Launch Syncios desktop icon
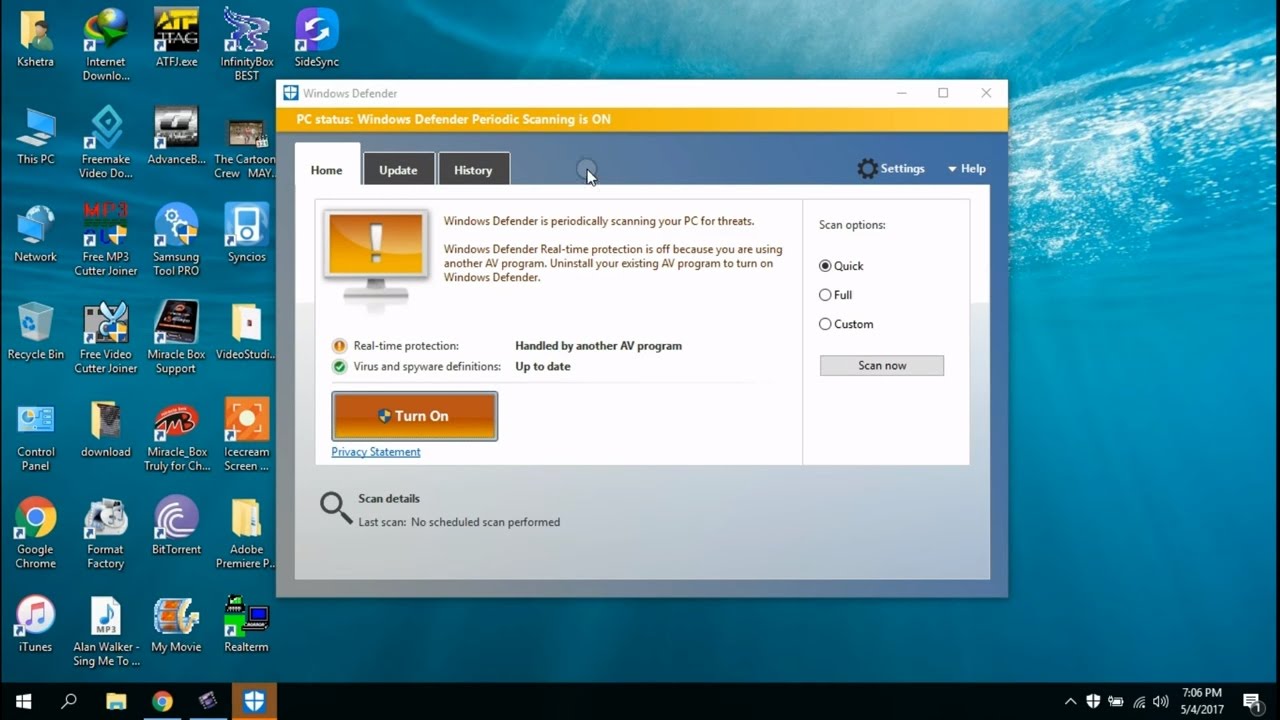Screen dimensions: 1280x720 coord(246,233)
